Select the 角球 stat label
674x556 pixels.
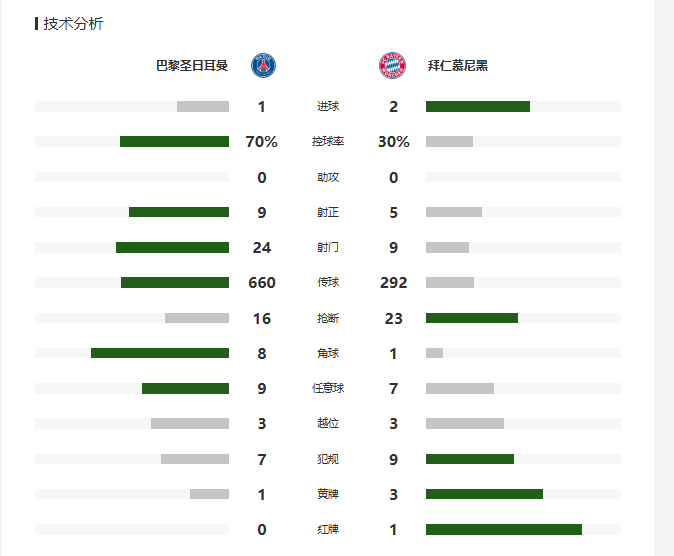(327, 353)
